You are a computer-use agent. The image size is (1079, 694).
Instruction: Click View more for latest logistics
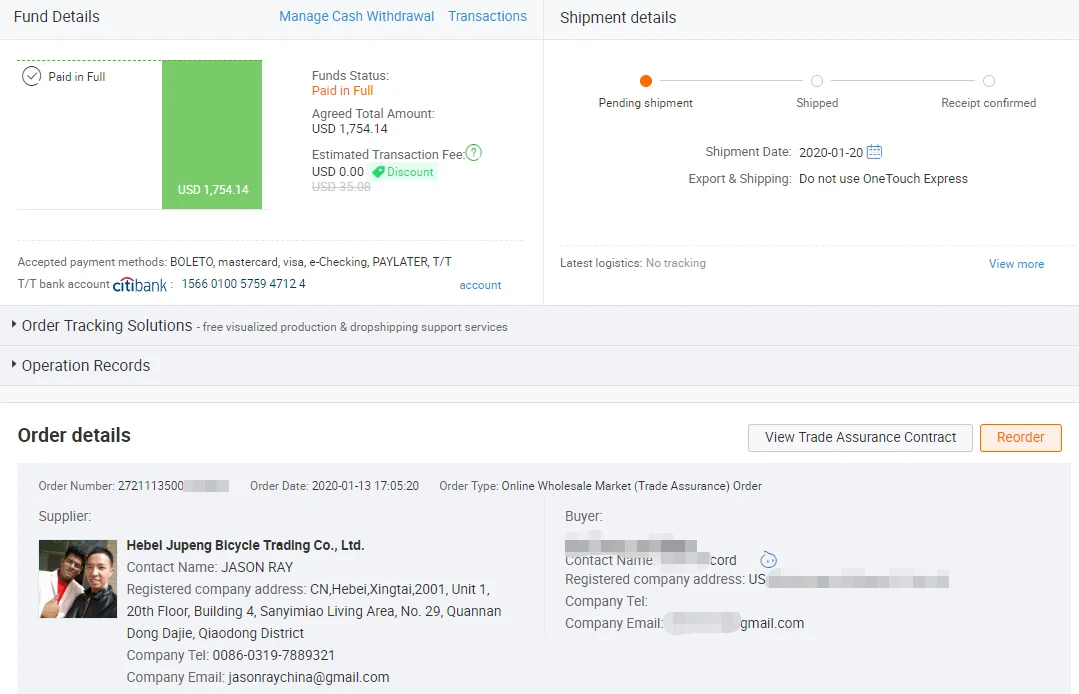coord(1016,264)
